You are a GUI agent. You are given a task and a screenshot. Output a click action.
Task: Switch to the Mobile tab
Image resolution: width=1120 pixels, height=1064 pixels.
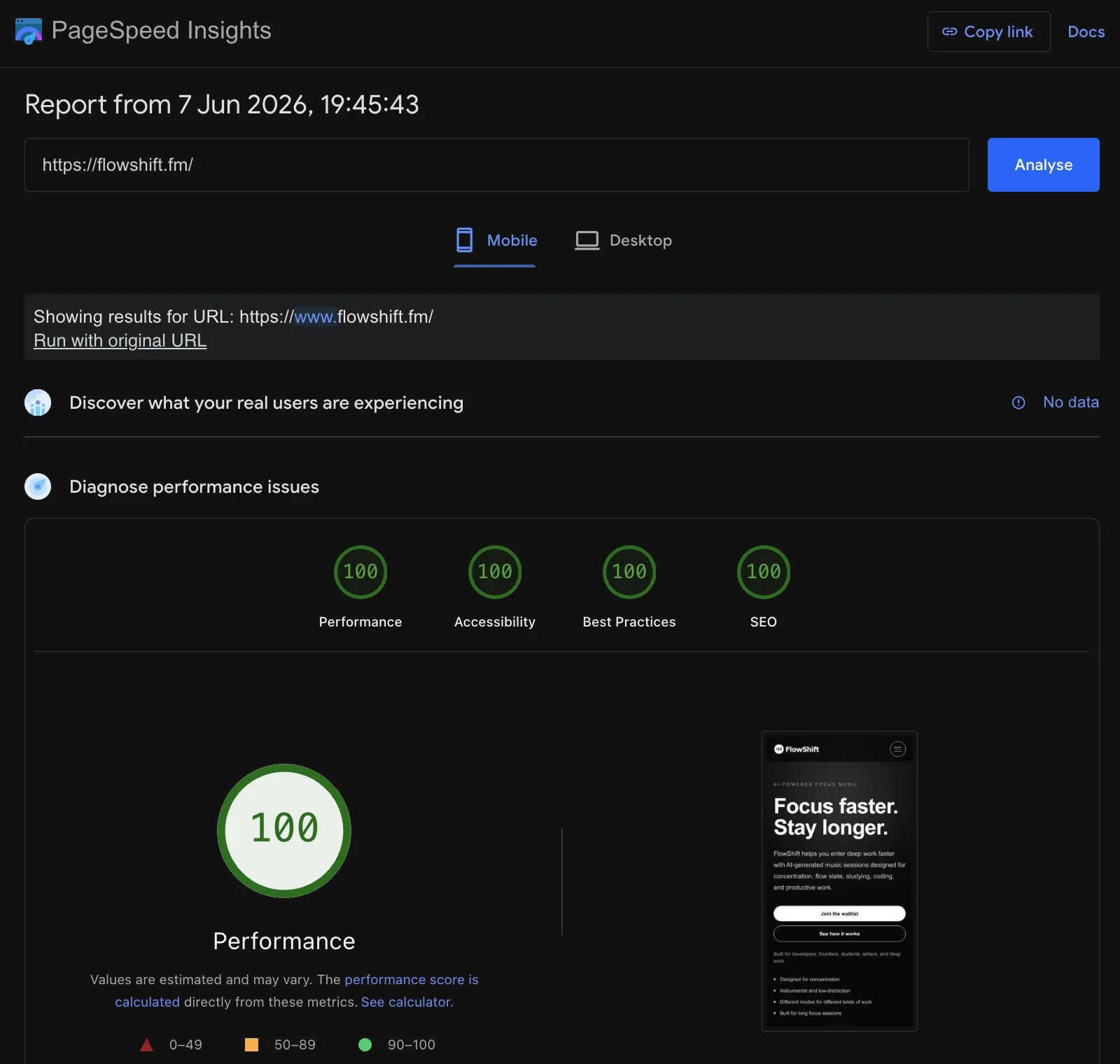point(495,240)
